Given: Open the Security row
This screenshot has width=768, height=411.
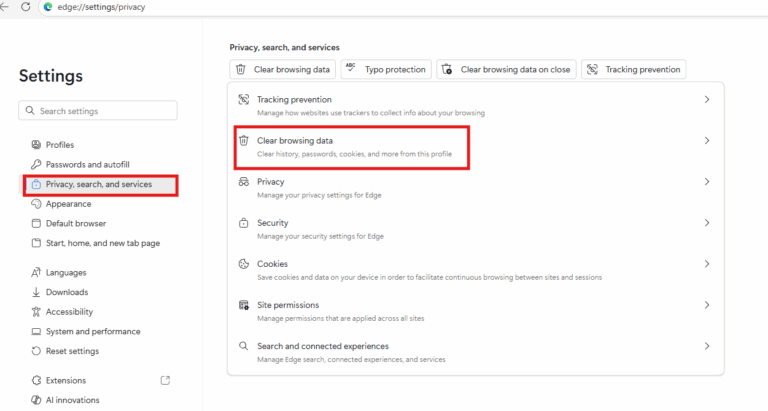Looking at the screenshot, I should pyautogui.click(x=476, y=229).
